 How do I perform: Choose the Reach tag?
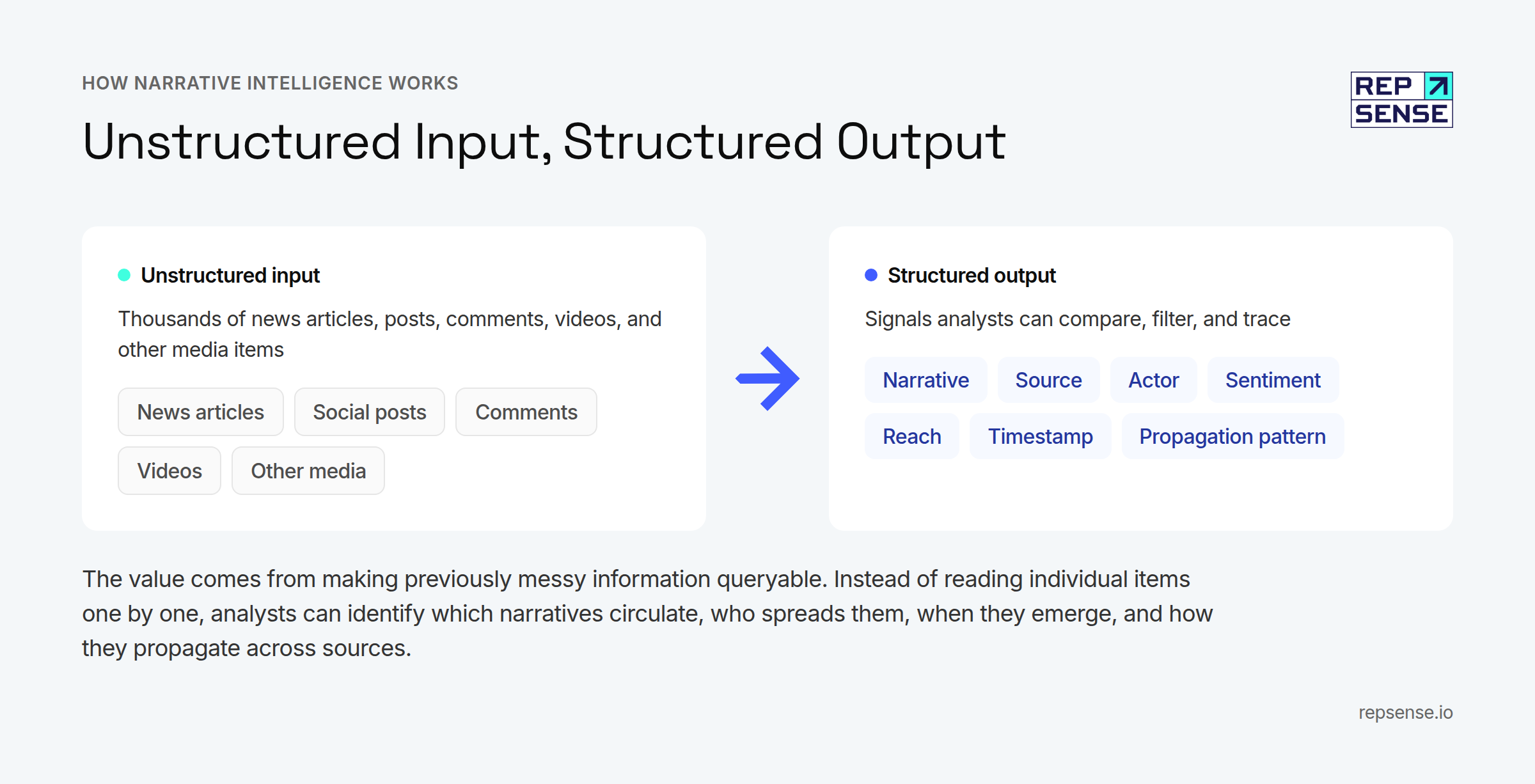(912, 436)
